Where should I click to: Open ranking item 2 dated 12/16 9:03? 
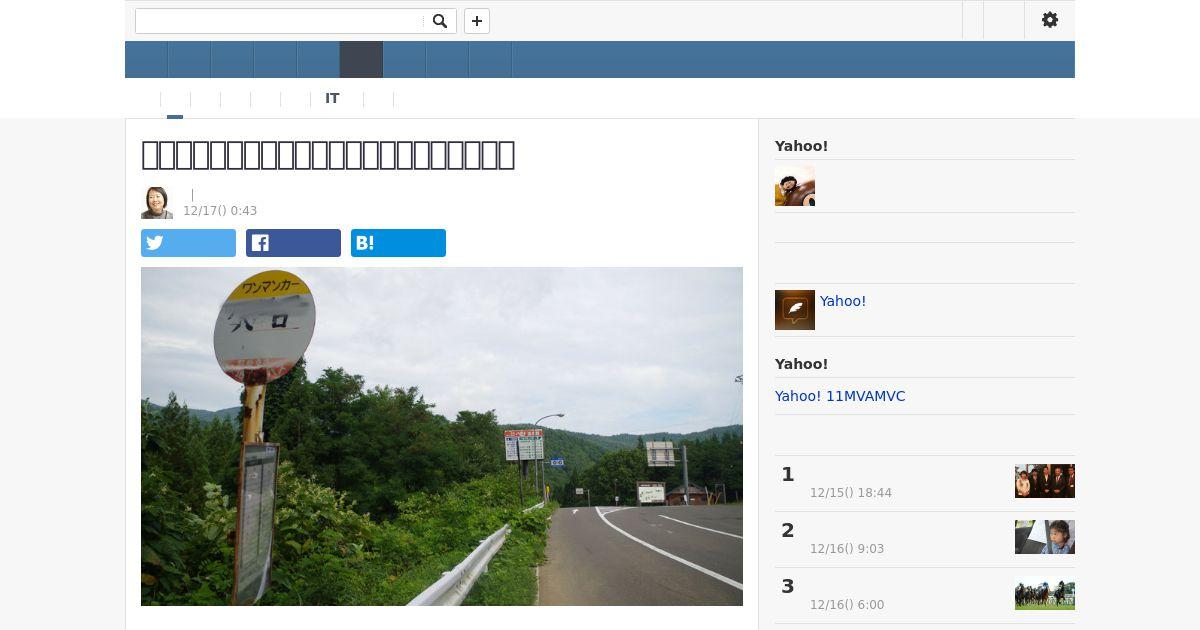tap(925, 539)
